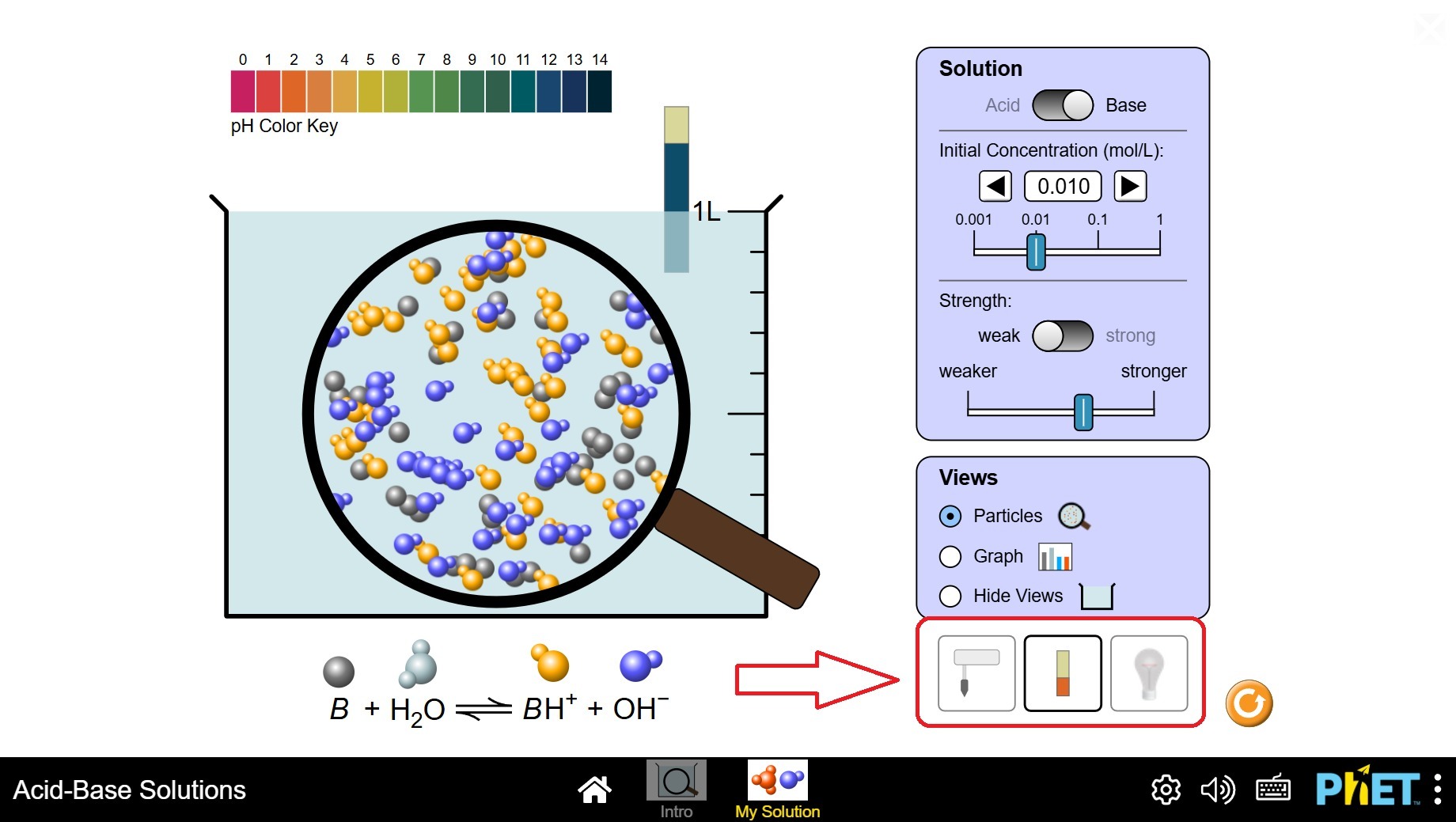Go to the Home screen
This screenshot has width=1456, height=822.
pos(594,789)
